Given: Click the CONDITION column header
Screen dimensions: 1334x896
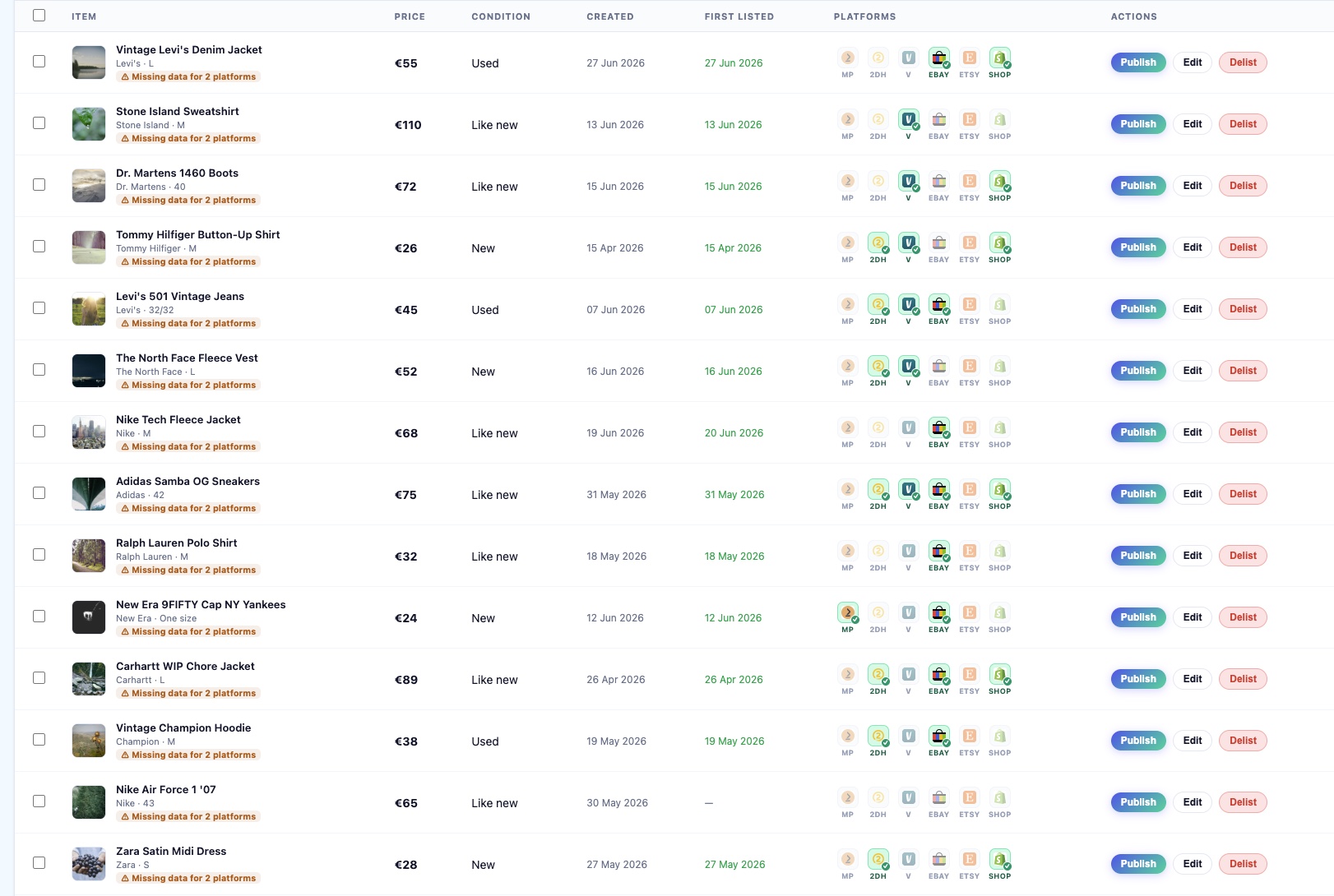Looking at the screenshot, I should pos(501,16).
